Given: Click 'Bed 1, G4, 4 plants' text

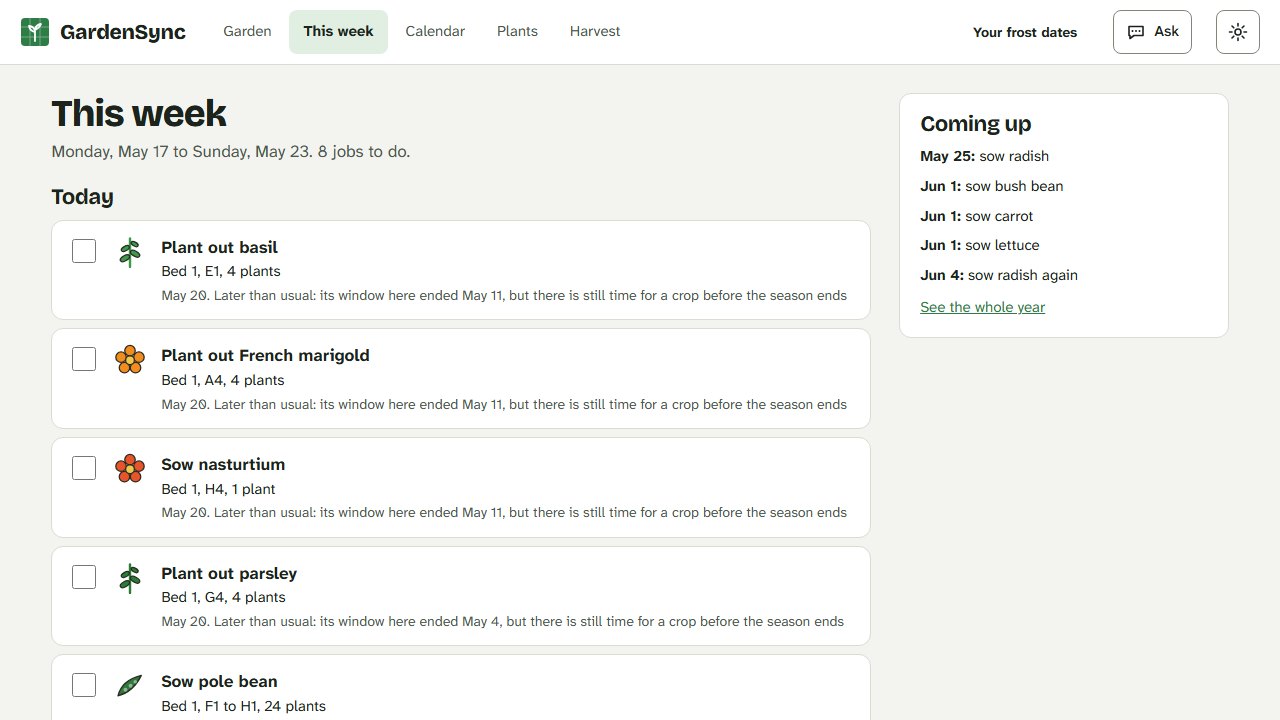Looking at the screenshot, I should click(x=223, y=597).
